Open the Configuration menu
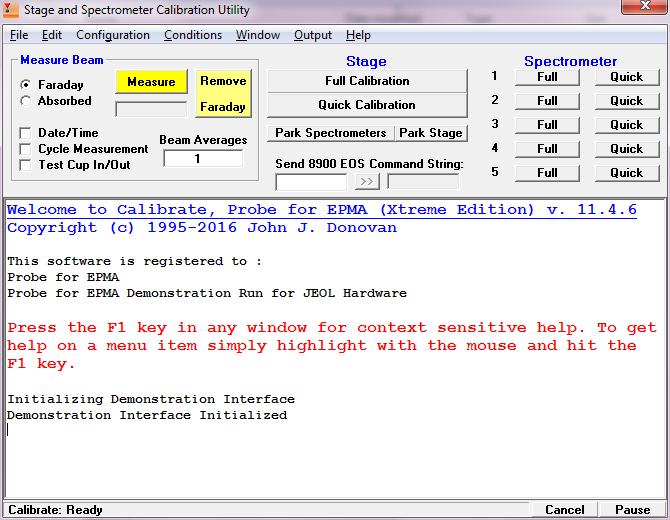Image resolution: width=670 pixels, height=520 pixels. click(x=113, y=35)
